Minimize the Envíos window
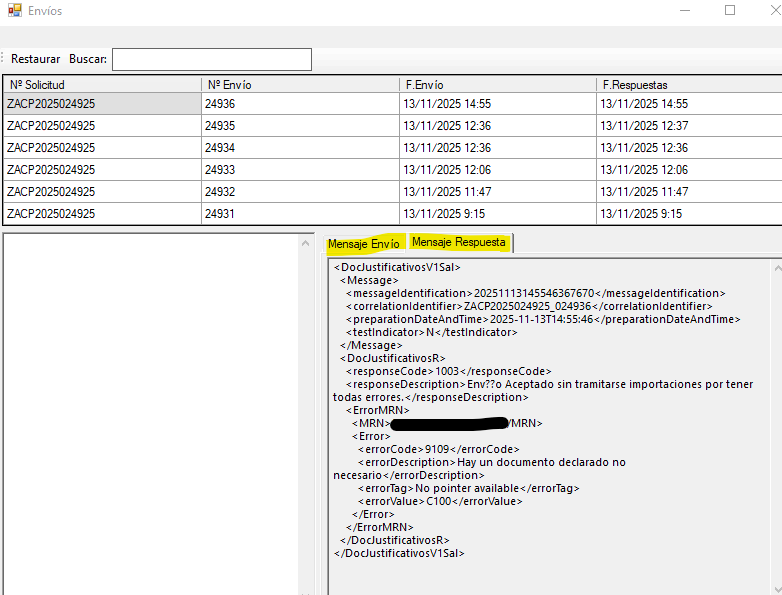Screen dimensions: 782x595 682,11
